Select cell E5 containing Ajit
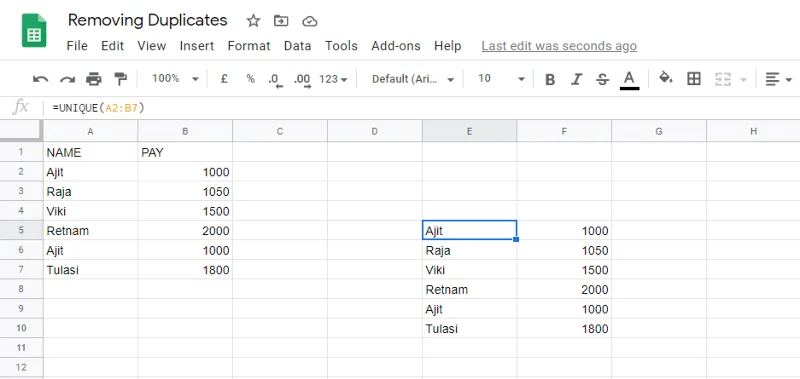The image size is (800, 379). coord(469,230)
